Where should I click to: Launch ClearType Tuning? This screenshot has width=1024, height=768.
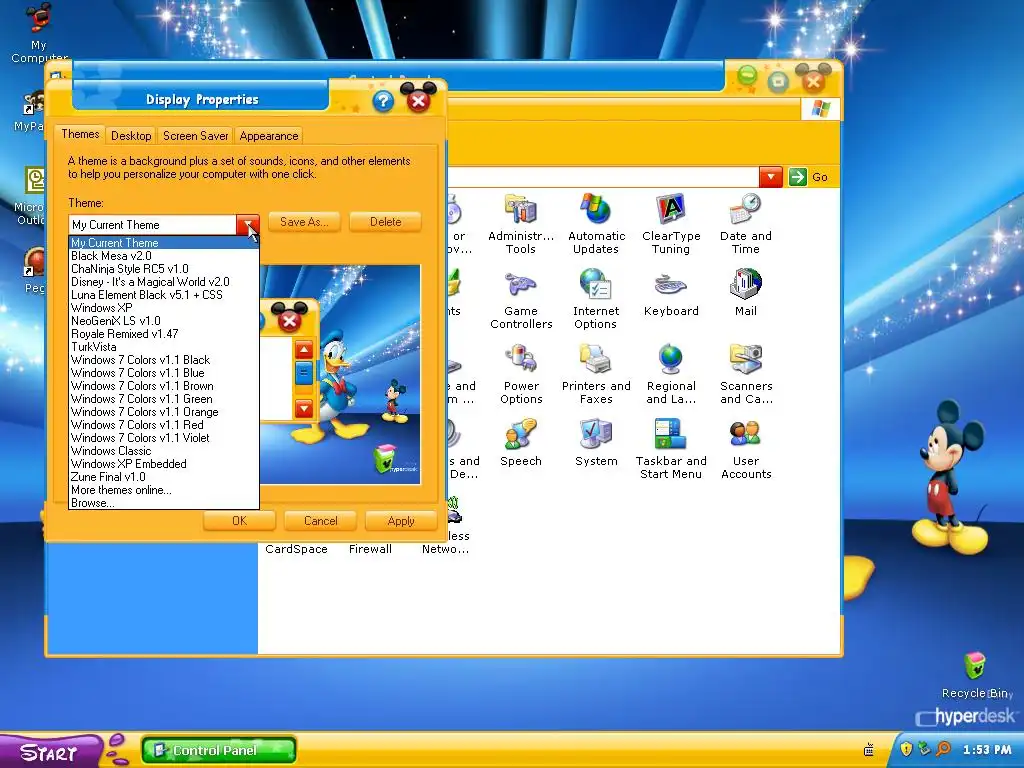click(x=671, y=223)
